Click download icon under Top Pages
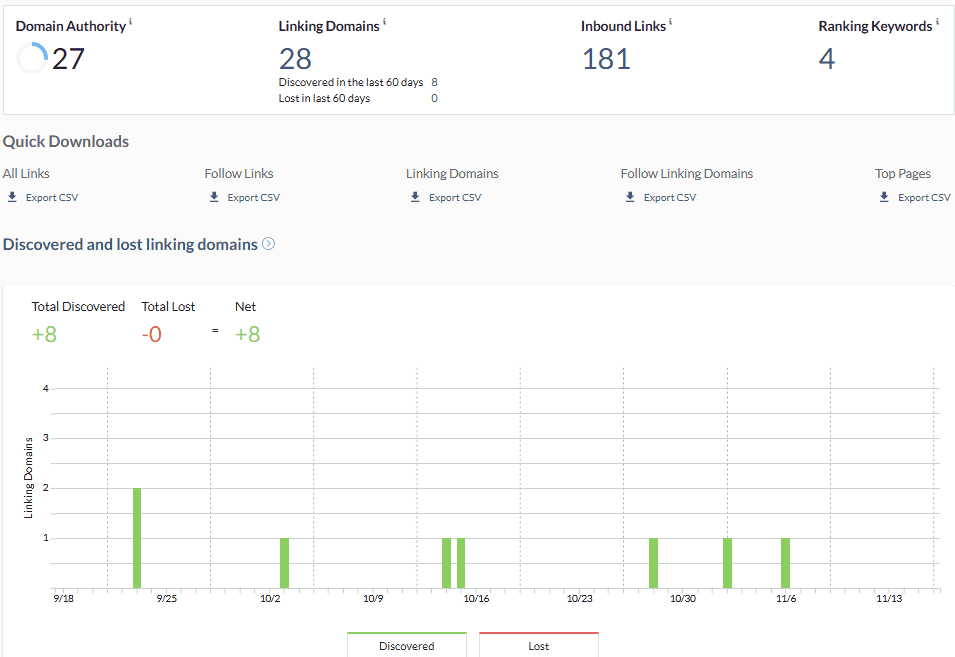The image size is (955, 657). point(884,197)
